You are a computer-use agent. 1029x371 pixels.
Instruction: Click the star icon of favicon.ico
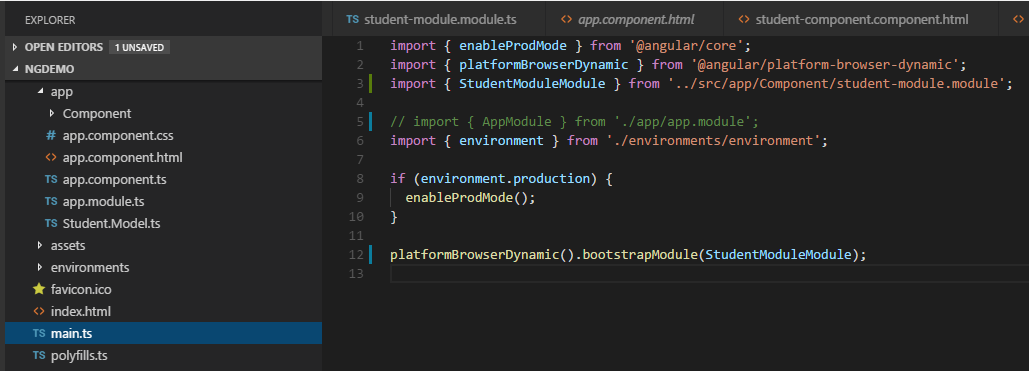pyautogui.click(x=39, y=289)
